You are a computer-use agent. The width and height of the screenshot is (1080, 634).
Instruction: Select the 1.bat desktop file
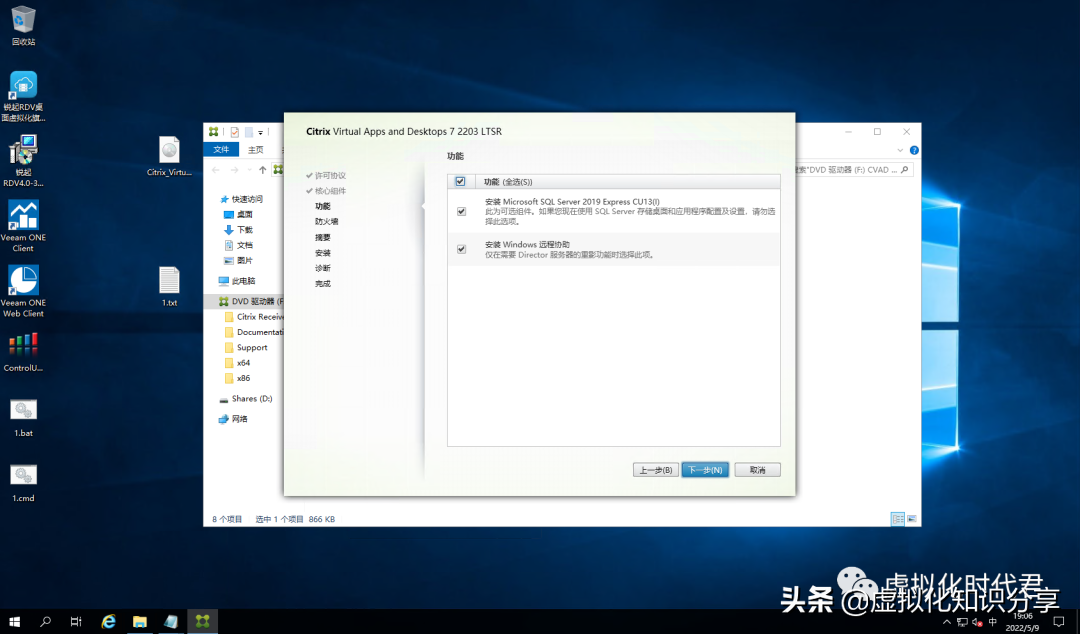coord(23,418)
